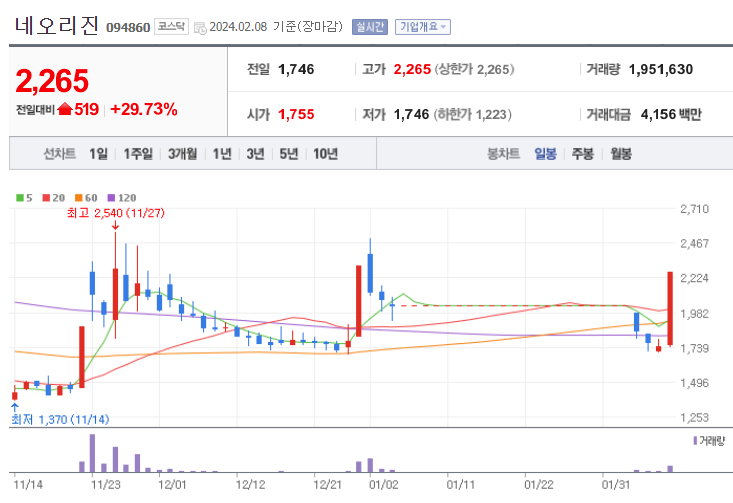This screenshot has width=733, height=503.
Task: Select the 3년 line chart tab
Action: pyautogui.click(x=255, y=153)
